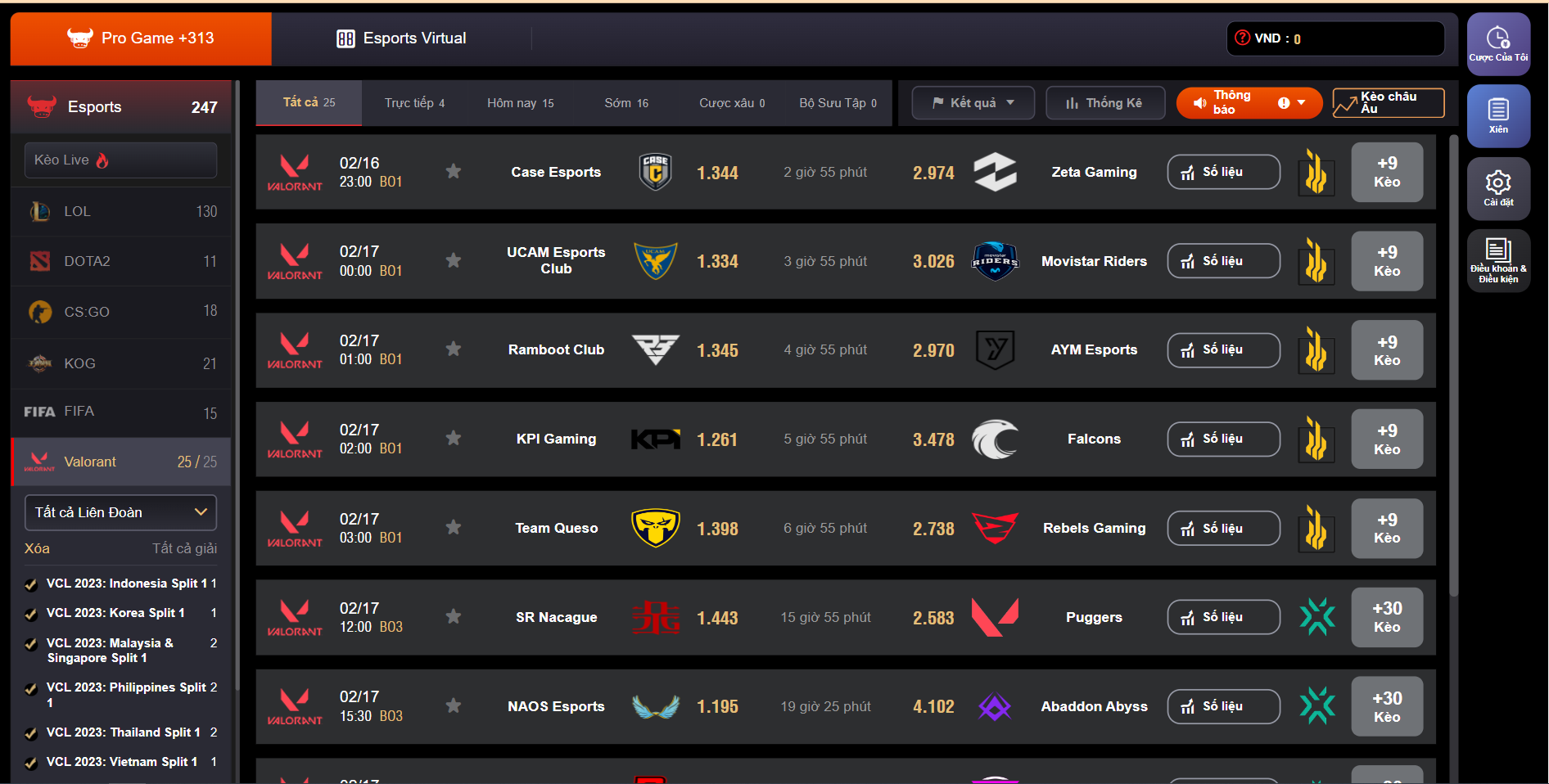The image size is (1549, 784).
Task: Uncheck VCL 2023: Thailand Split 1
Action: pyautogui.click(x=31, y=733)
